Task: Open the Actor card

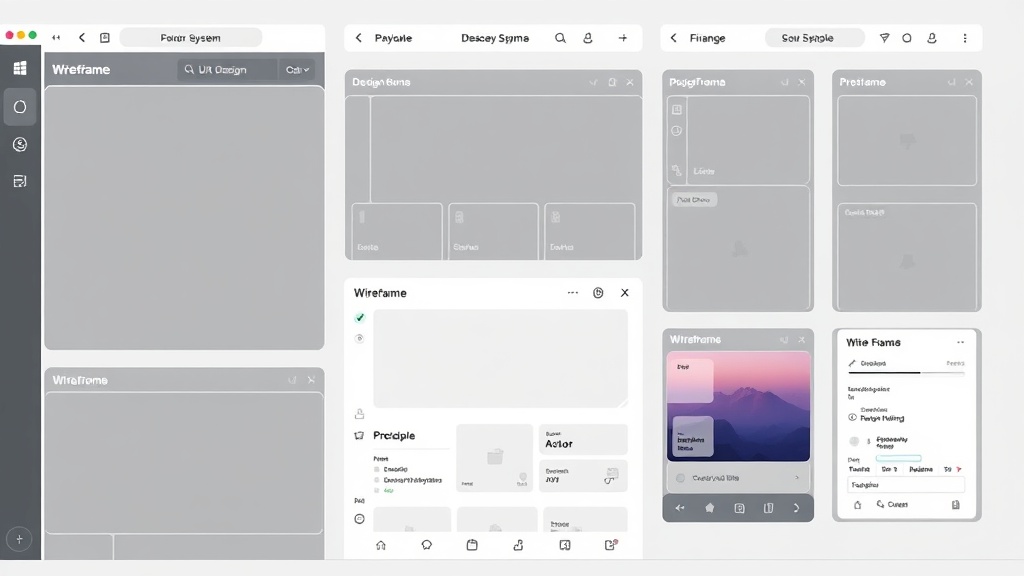Action: pos(583,440)
